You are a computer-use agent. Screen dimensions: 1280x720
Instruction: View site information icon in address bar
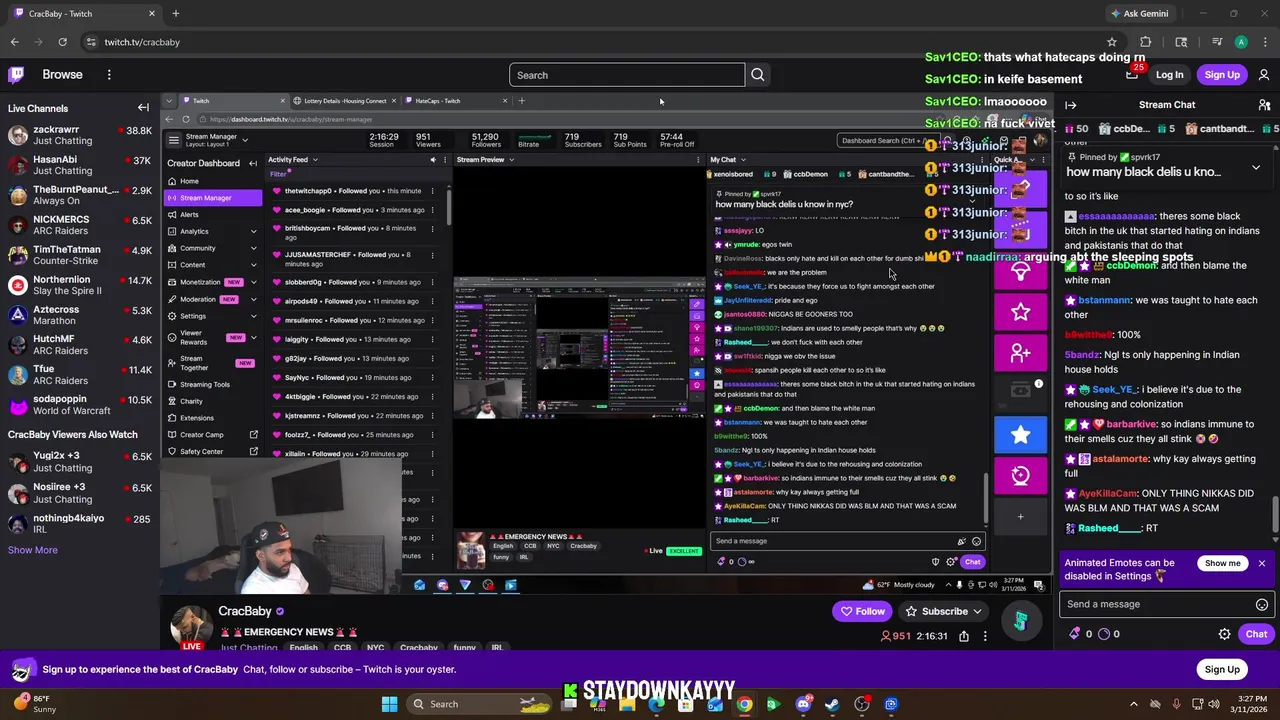(x=91, y=42)
